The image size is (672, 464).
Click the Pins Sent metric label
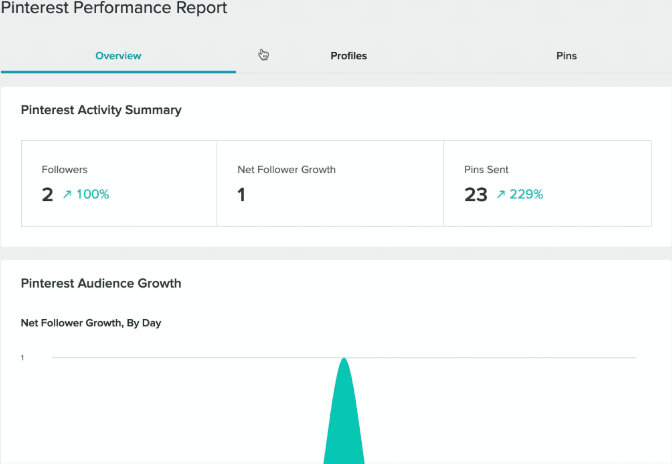(x=487, y=170)
